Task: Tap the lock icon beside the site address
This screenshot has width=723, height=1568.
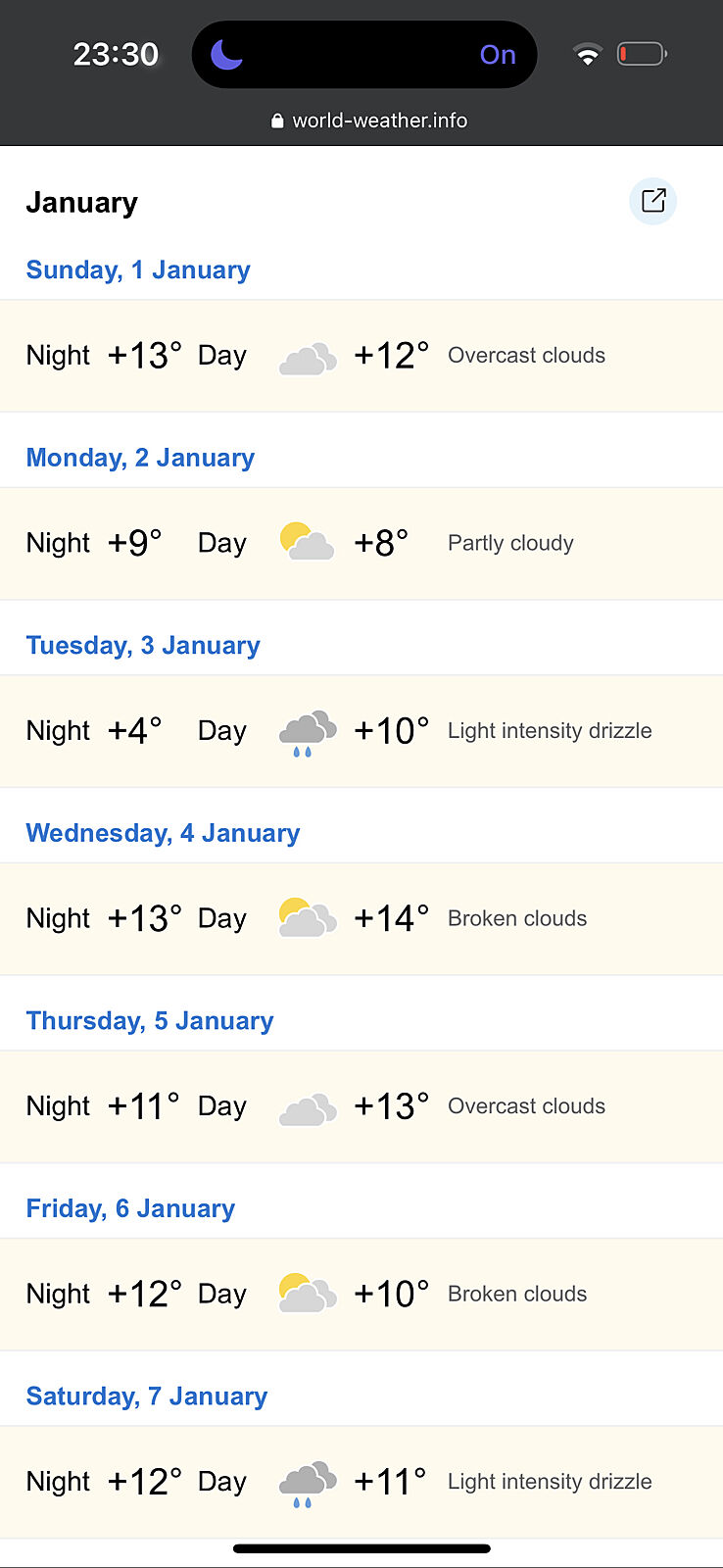Action: pyautogui.click(x=277, y=121)
